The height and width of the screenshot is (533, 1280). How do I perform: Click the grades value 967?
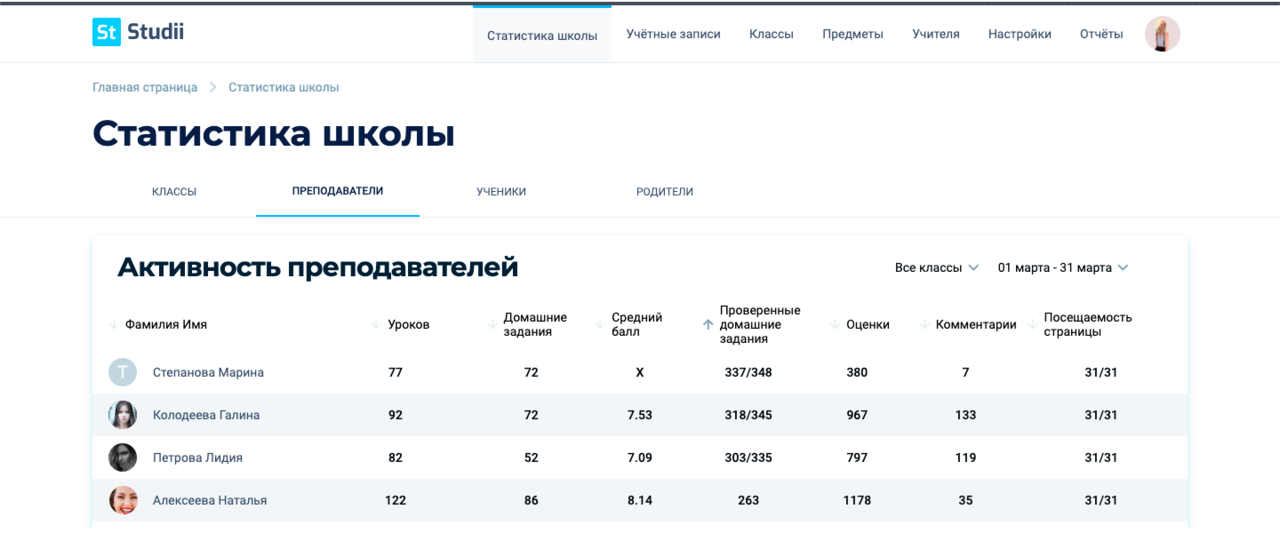pos(857,415)
